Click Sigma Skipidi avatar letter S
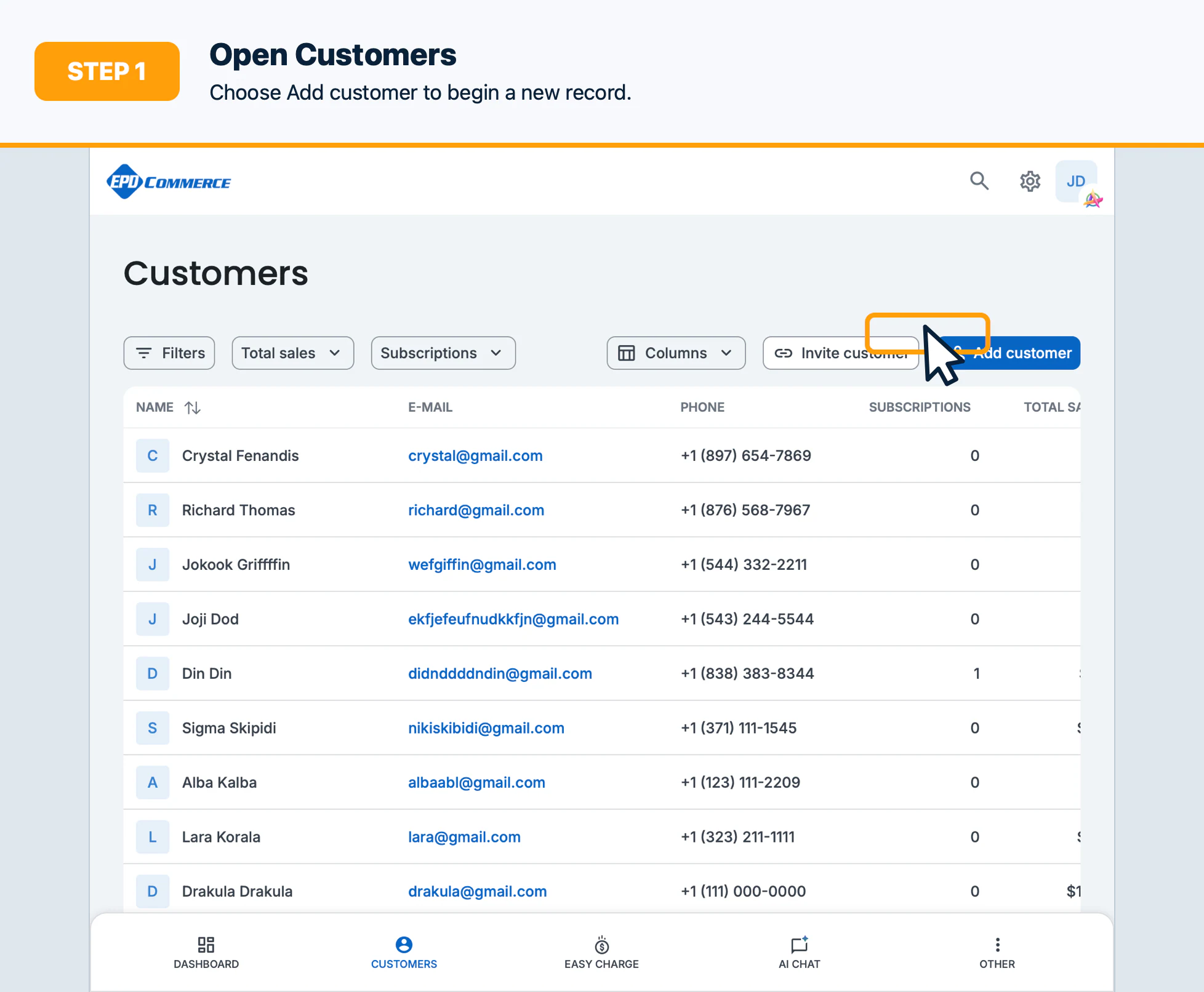The height and width of the screenshot is (992, 1204). (153, 728)
